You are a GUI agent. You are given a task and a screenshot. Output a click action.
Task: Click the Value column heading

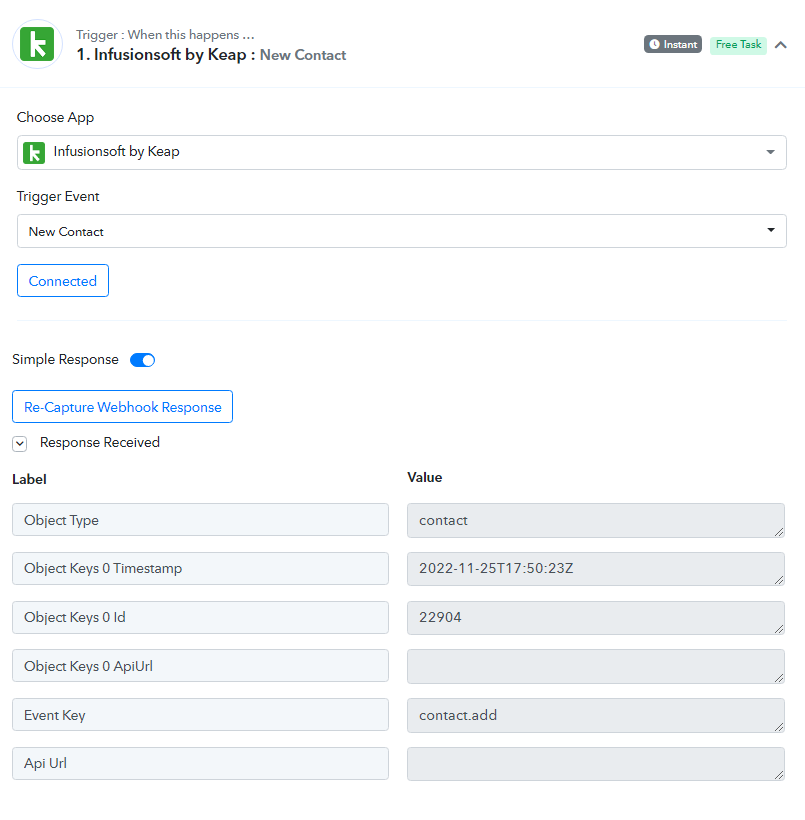pos(425,477)
